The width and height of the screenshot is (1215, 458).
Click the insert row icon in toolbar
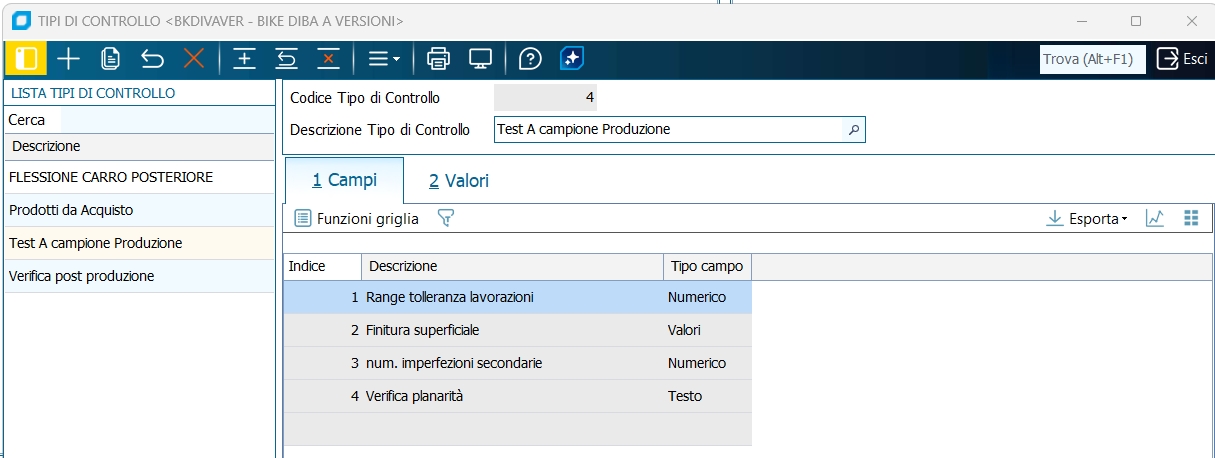[244, 59]
